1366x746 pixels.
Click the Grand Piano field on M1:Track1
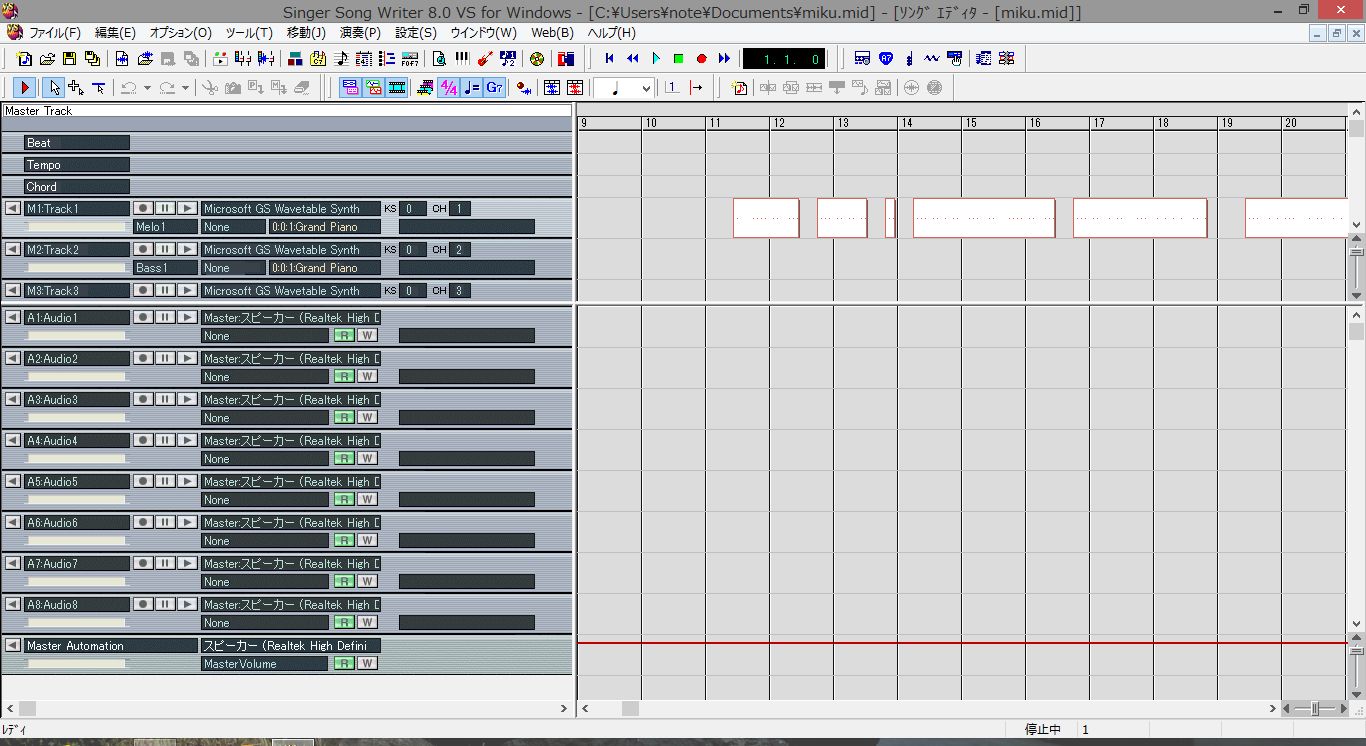pos(325,227)
